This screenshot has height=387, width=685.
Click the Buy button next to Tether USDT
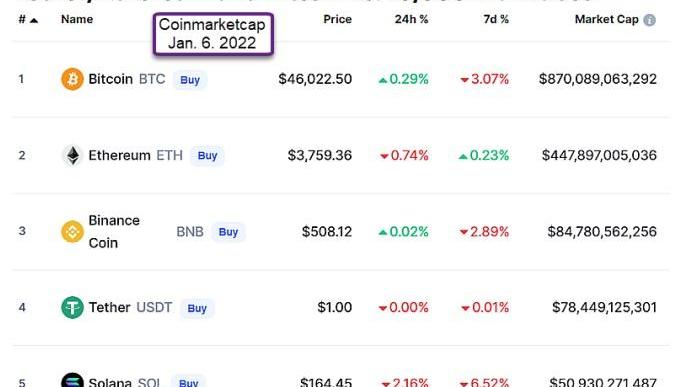(197, 308)
